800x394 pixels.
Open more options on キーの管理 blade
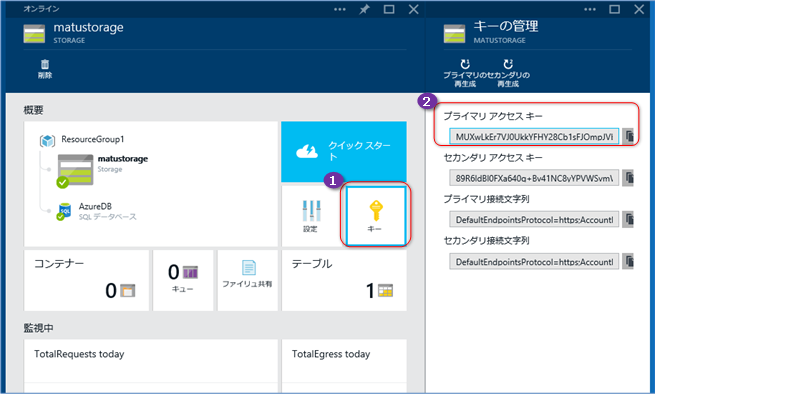(x=590, y=9)
